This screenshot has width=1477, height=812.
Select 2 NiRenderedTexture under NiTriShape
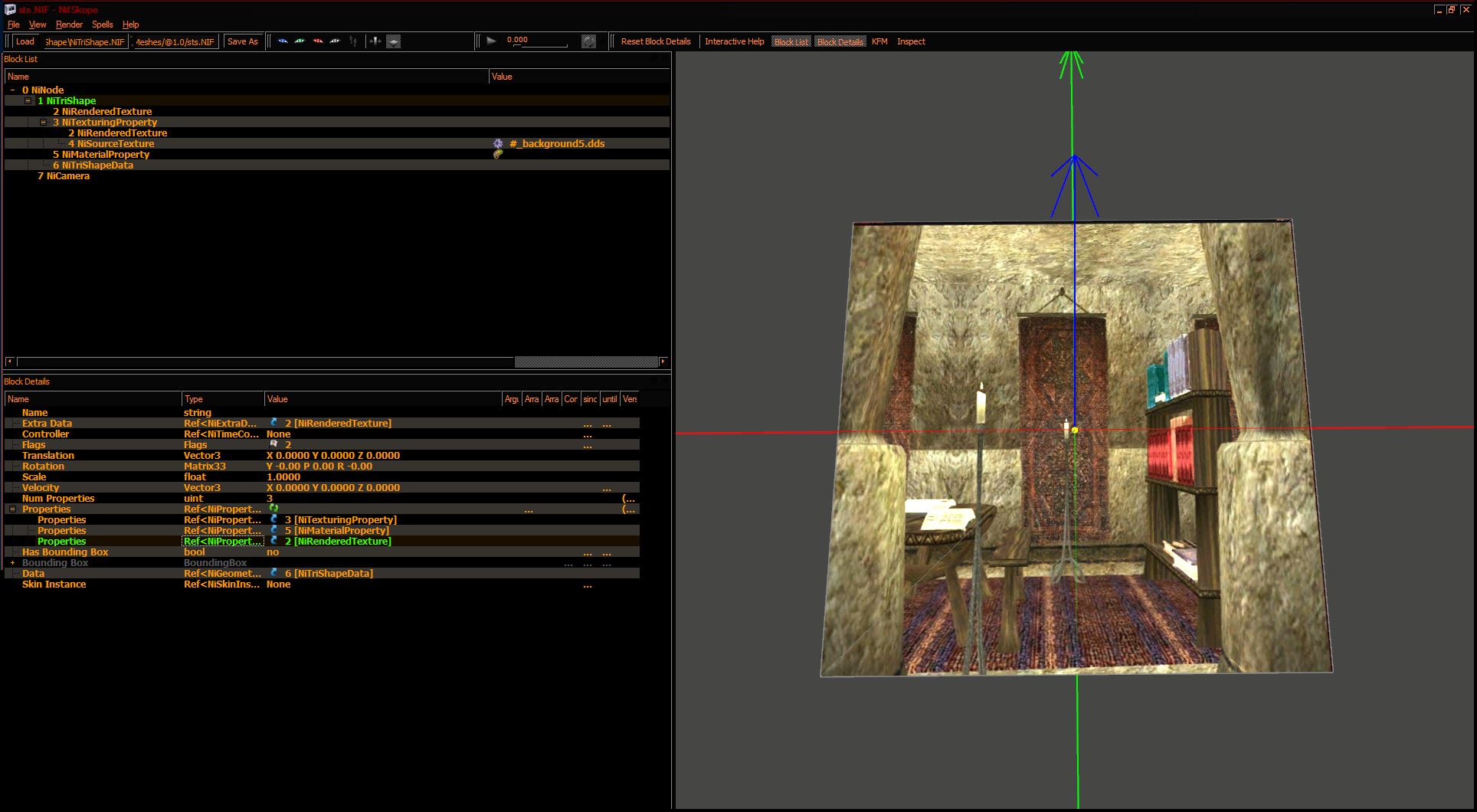[x=102, y=111]
